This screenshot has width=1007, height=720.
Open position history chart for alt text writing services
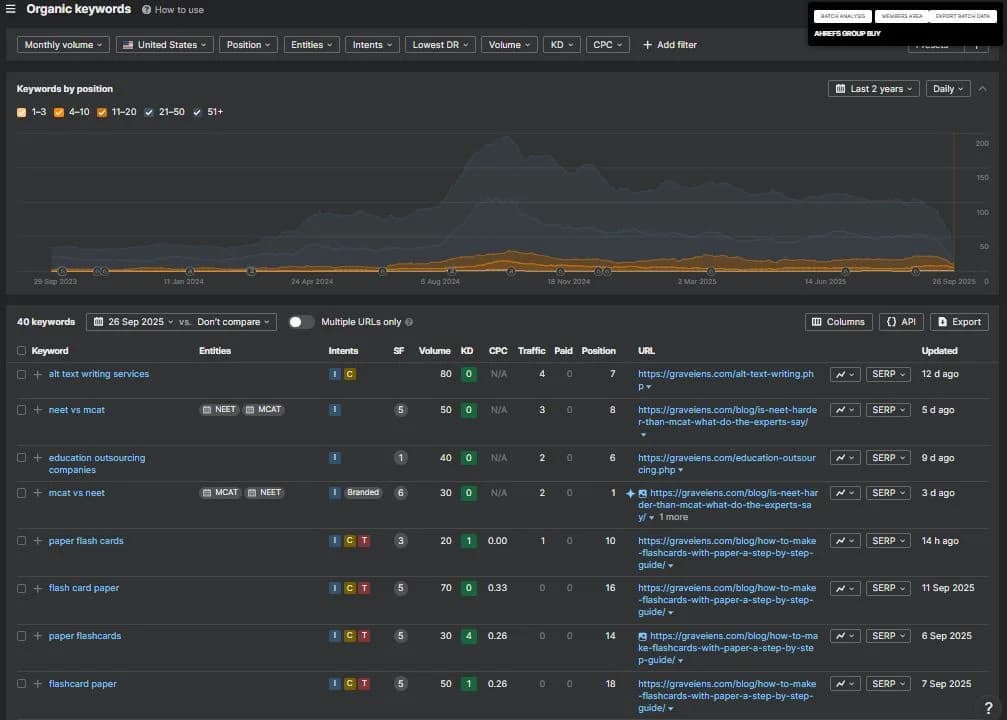845,374
